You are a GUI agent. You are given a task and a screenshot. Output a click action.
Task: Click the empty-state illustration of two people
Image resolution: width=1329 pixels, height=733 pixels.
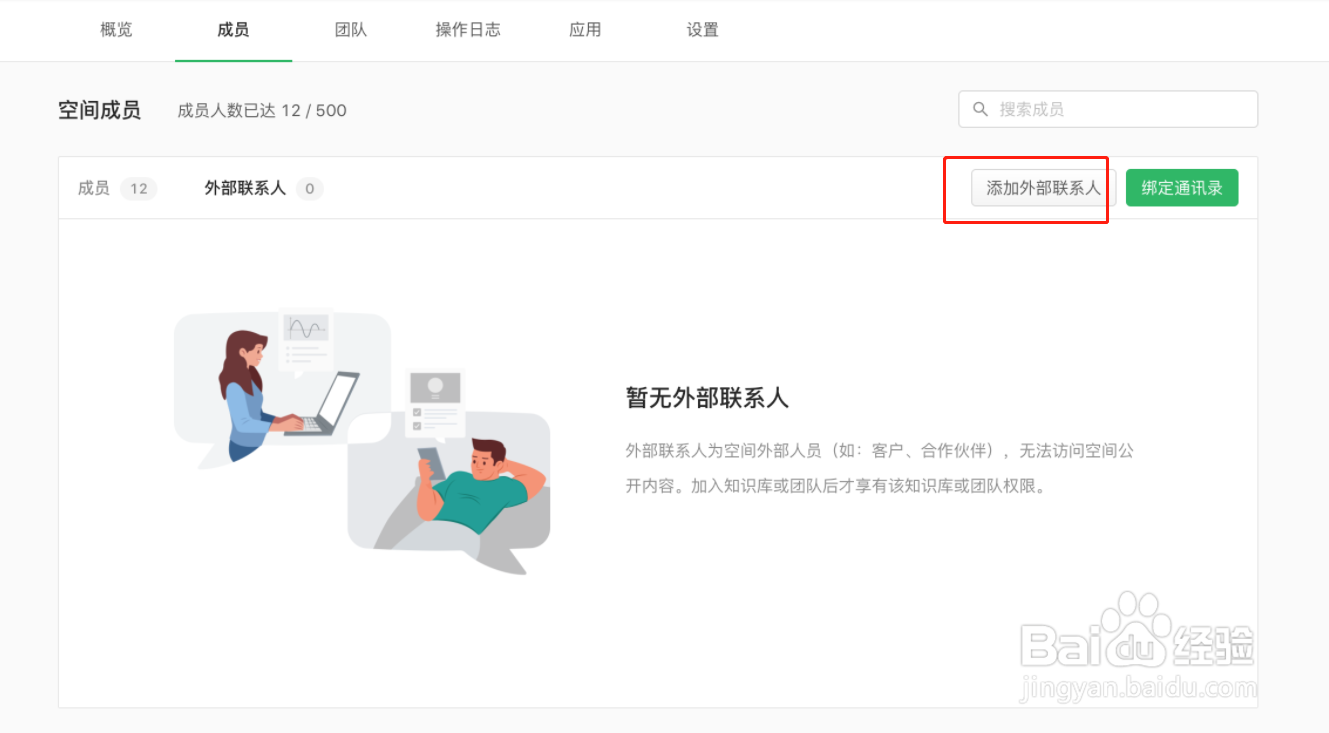tap(362, 442)
